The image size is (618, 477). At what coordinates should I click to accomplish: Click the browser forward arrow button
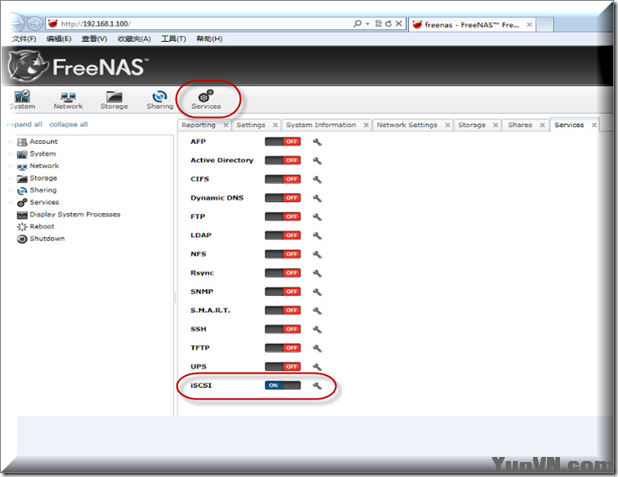tap(35, 24)
